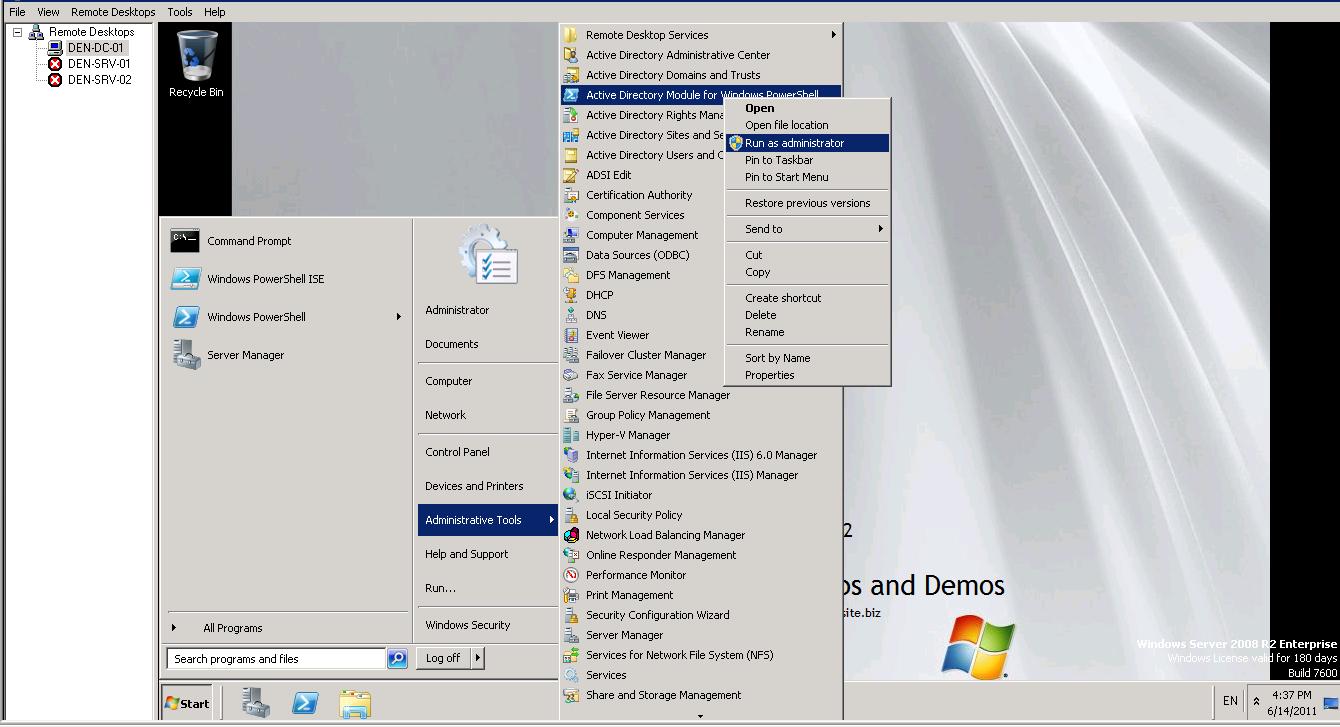This screenshot has height=727, width=1340.
Task: Click the Print Management icon
Action: pyautogui.click(x=571, y=595)
